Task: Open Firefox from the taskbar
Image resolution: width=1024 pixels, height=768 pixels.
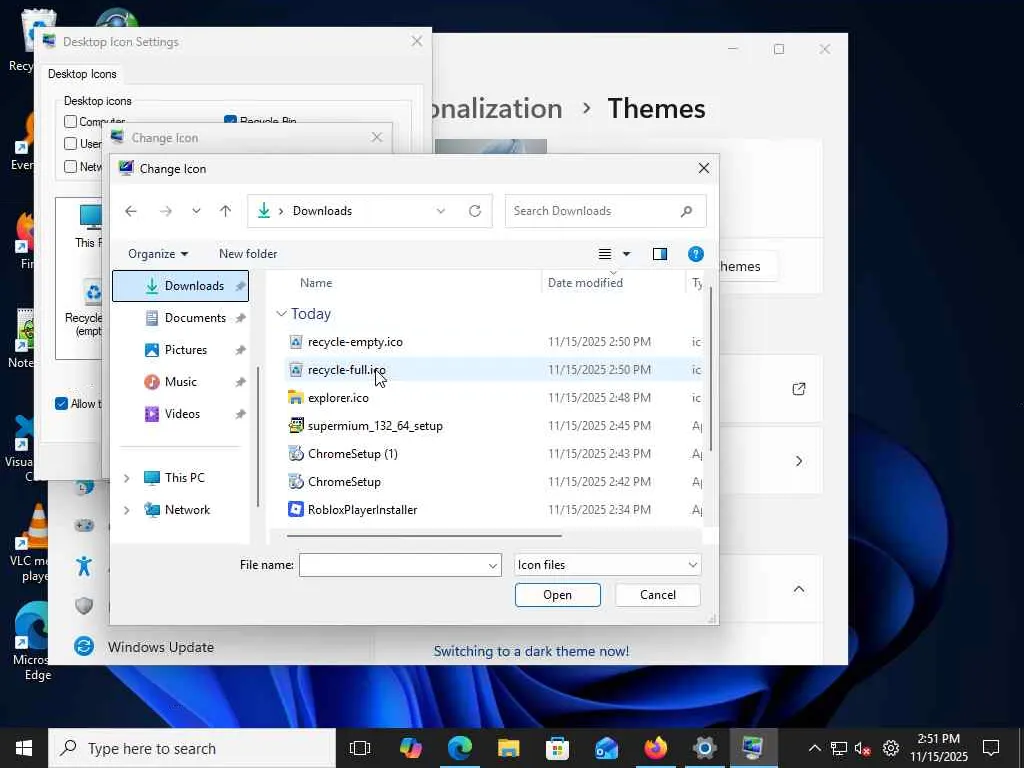Action: (655, 748)
